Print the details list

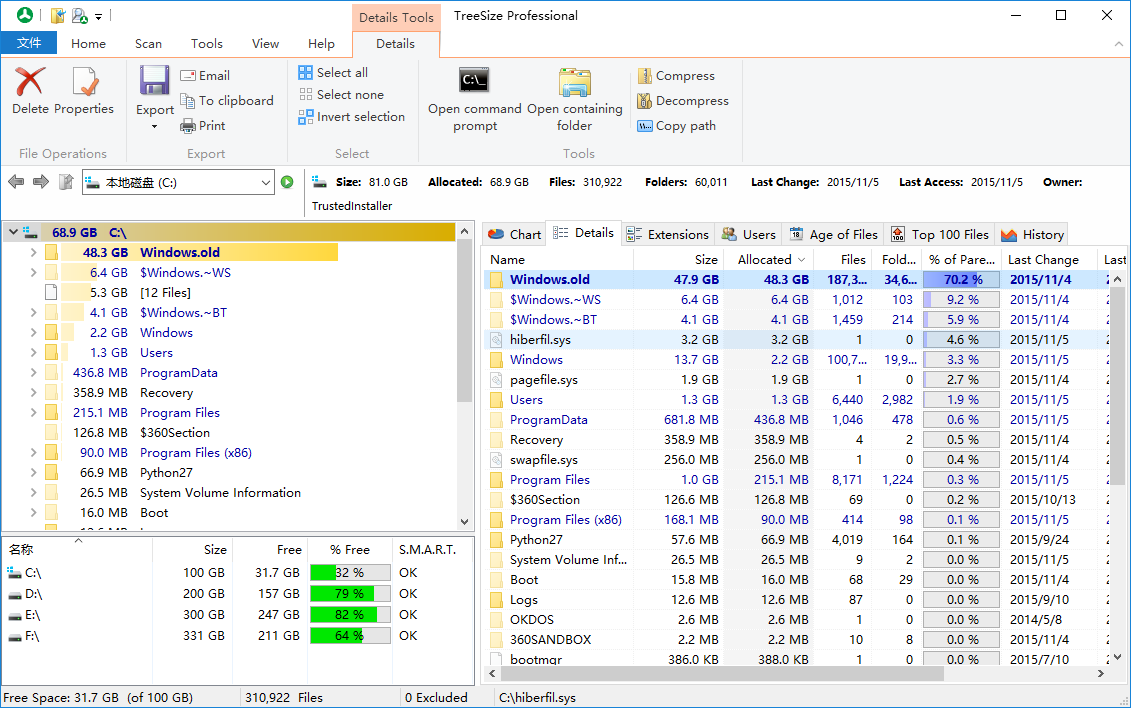[203, 125]
